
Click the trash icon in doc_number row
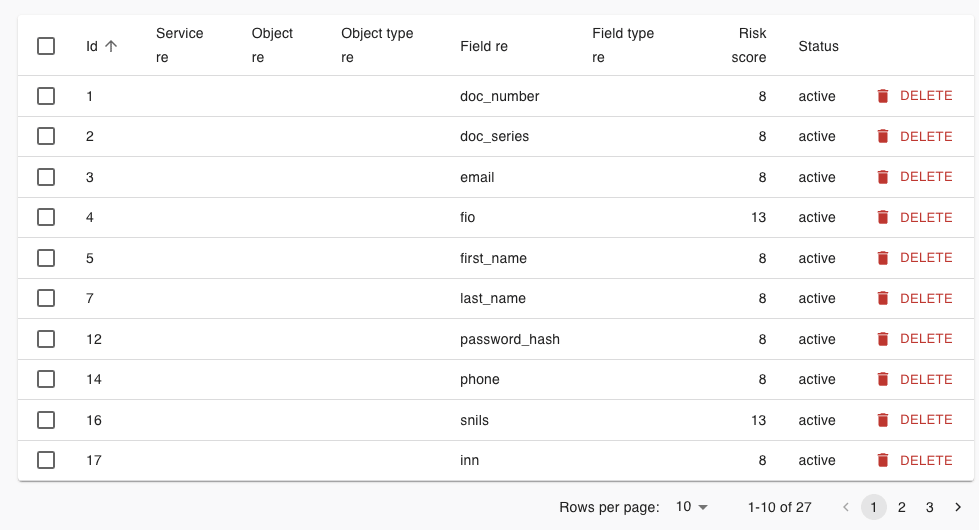point(883,96)
